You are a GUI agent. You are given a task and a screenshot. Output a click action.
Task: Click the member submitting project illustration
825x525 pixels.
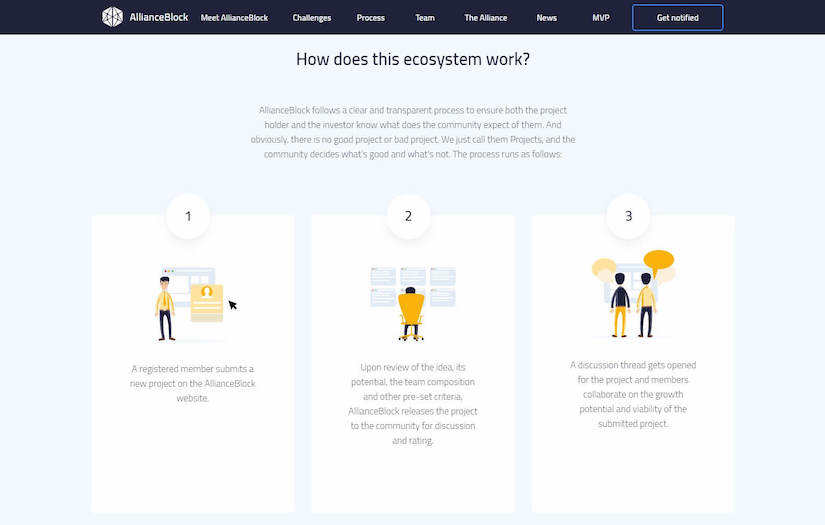195,304
